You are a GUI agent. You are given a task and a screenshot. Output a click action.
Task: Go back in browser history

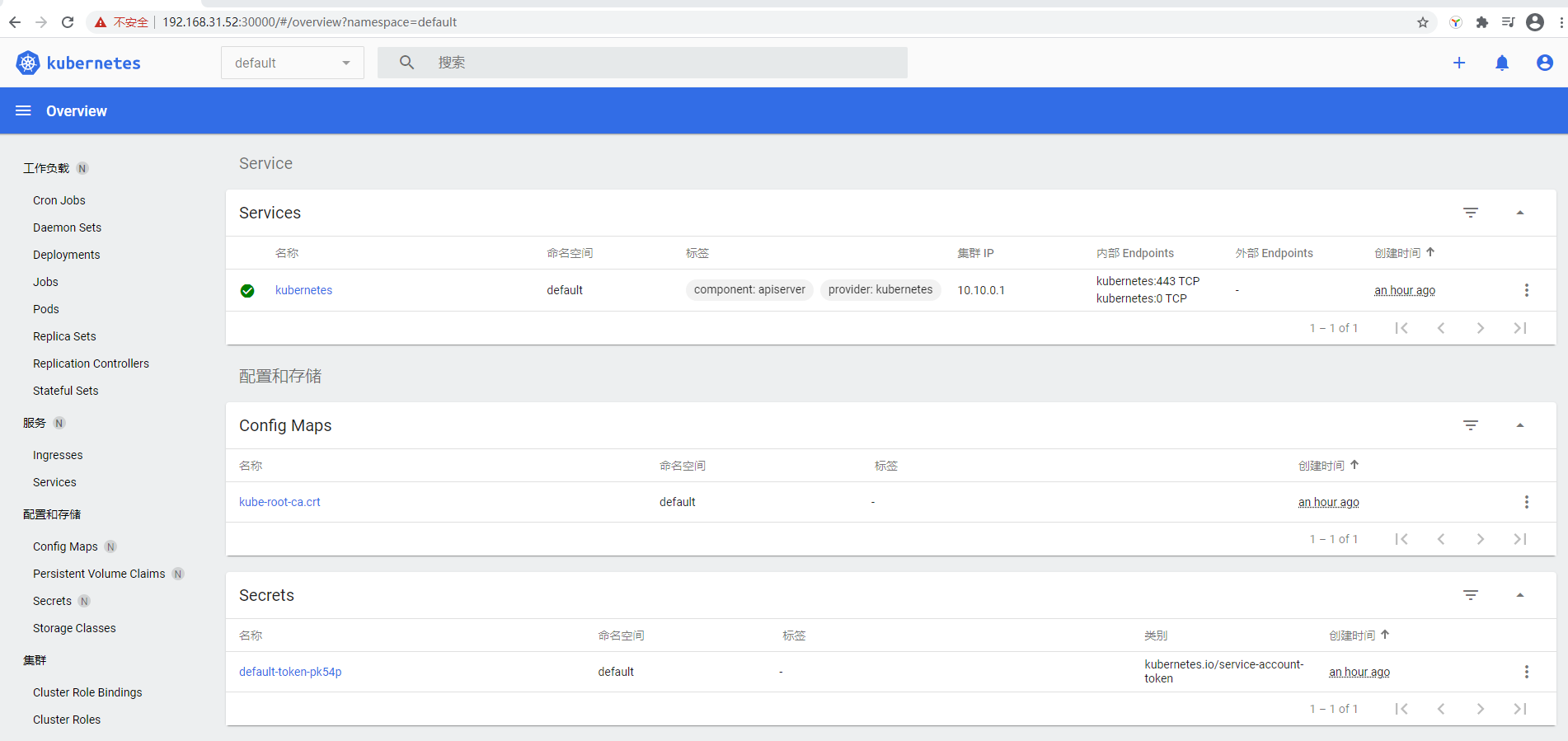[15, 22]
